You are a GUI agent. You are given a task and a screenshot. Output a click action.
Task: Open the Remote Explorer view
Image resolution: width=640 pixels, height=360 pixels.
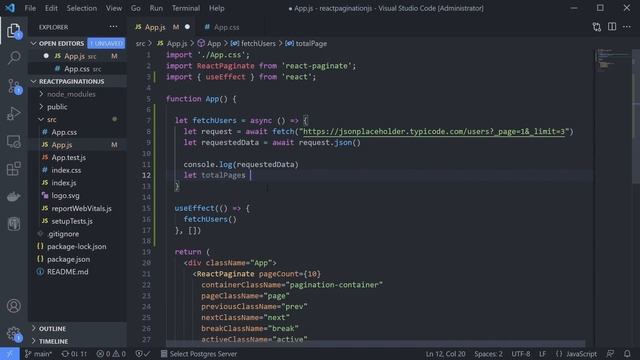pyautogui.click(x=14, y=142)
